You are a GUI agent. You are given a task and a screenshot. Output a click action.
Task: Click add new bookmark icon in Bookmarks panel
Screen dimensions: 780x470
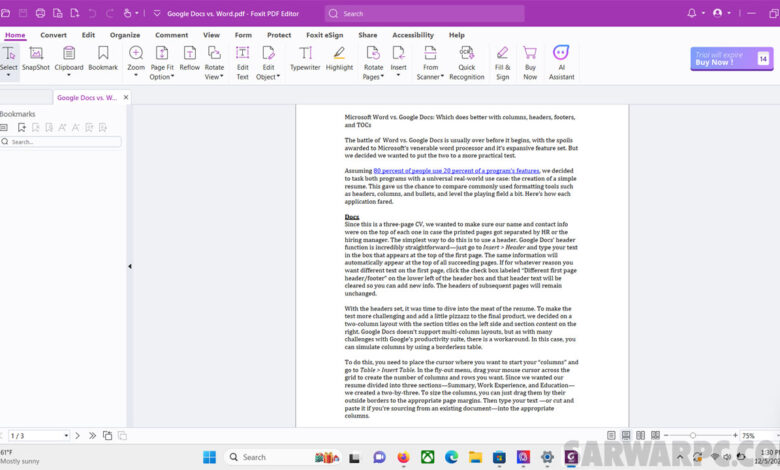21,128
